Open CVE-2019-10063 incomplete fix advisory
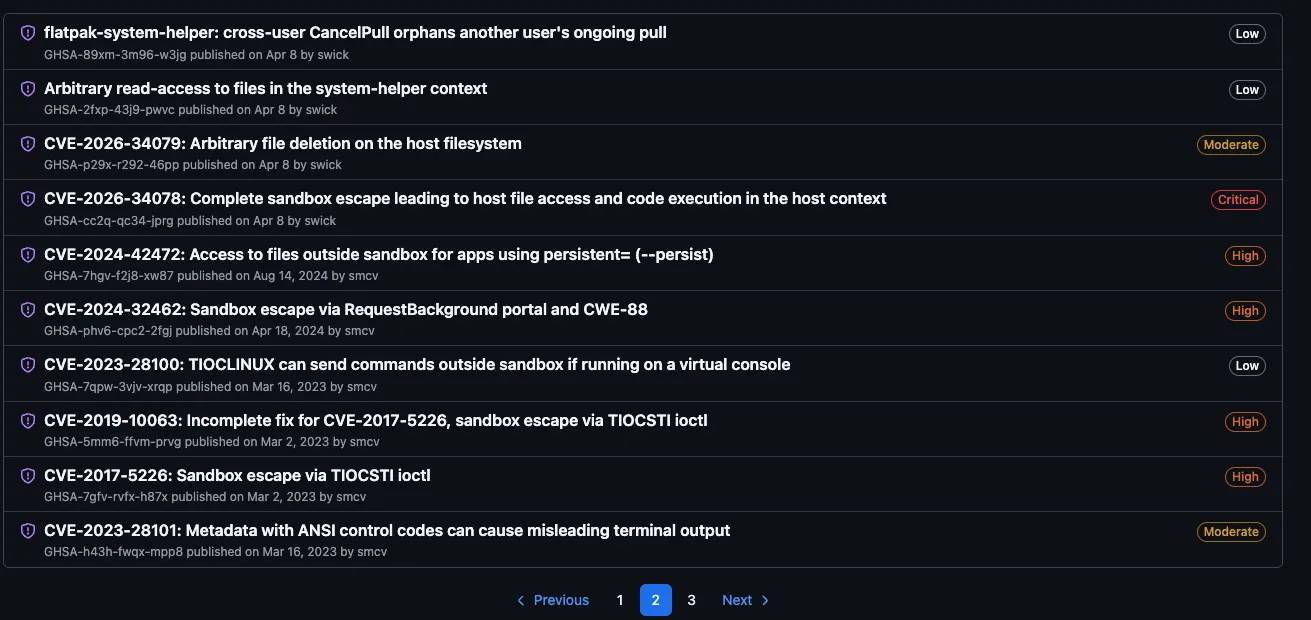This screenshot has width=1311, height=620. [x=376, y=421]
